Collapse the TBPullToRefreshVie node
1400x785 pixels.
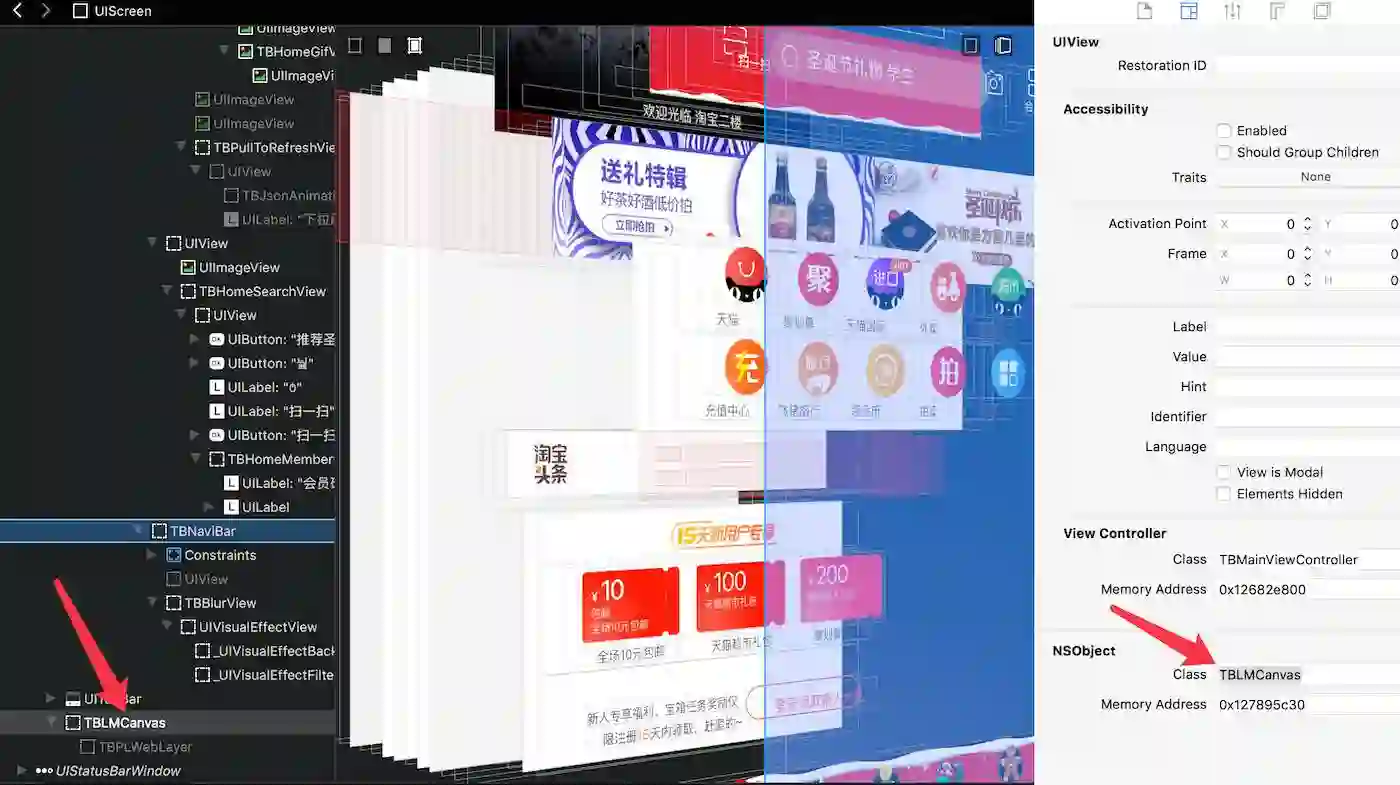pyautogui.click(x=181, y=147)
